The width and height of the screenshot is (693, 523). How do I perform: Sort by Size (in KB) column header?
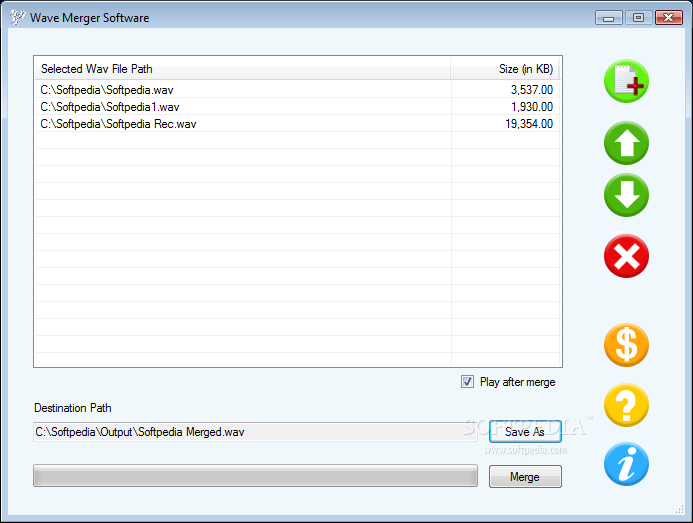[505, 69]
